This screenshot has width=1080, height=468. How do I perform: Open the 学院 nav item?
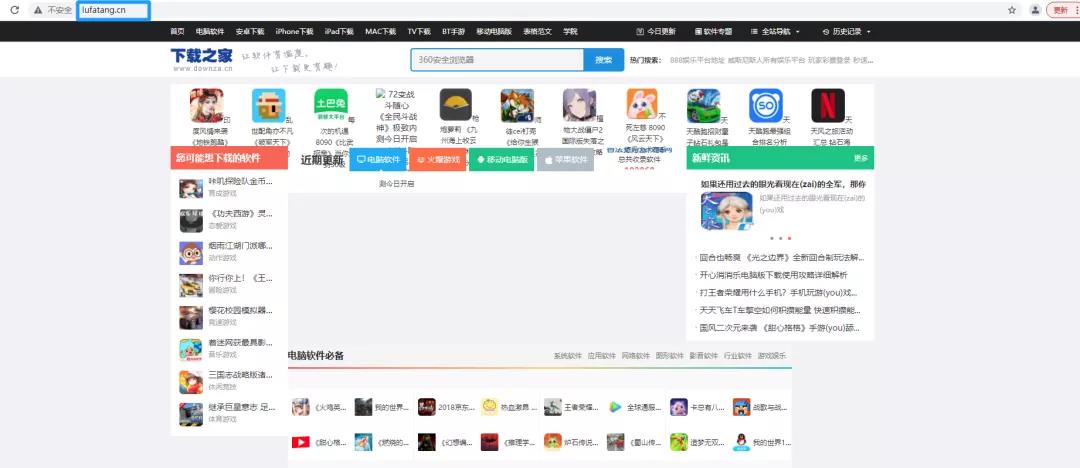coord(570,32)
